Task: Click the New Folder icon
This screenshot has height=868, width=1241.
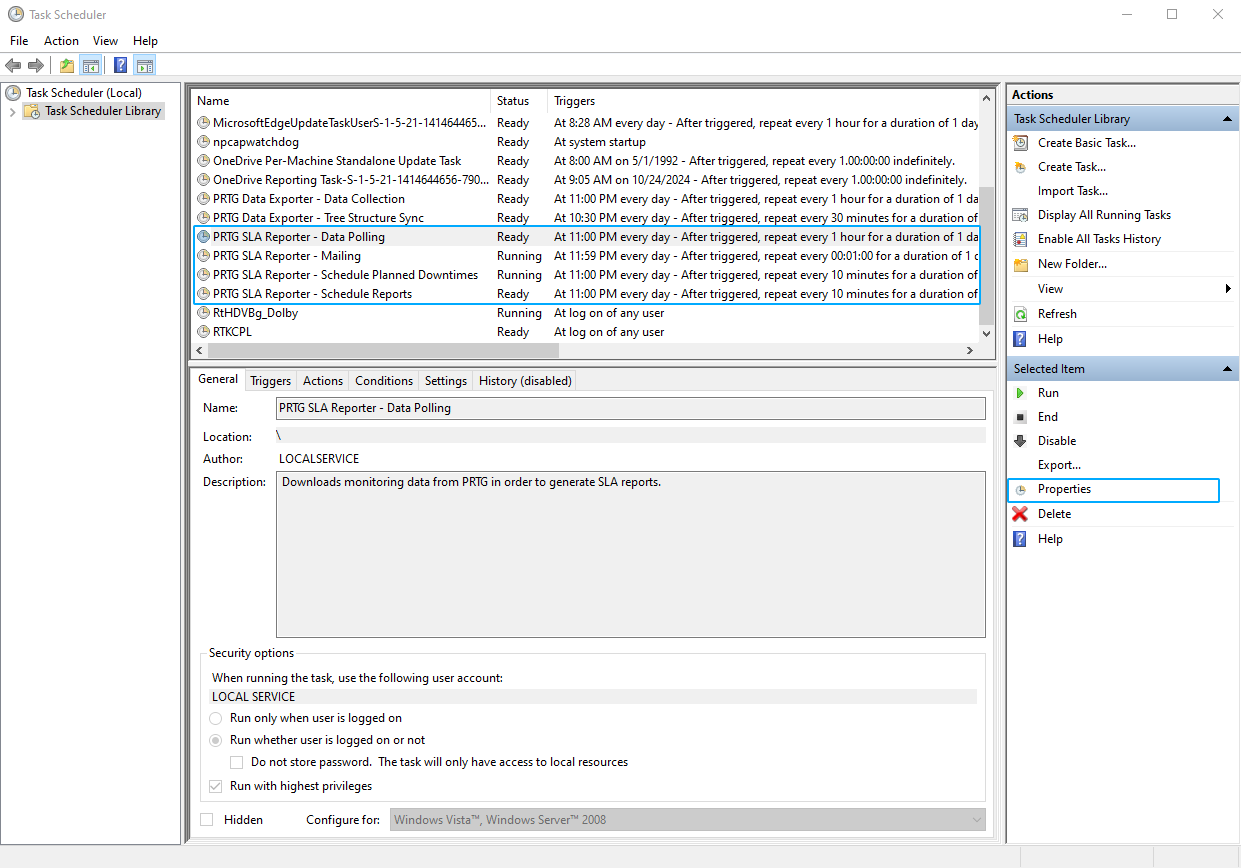Action: tap(1020, 264)
